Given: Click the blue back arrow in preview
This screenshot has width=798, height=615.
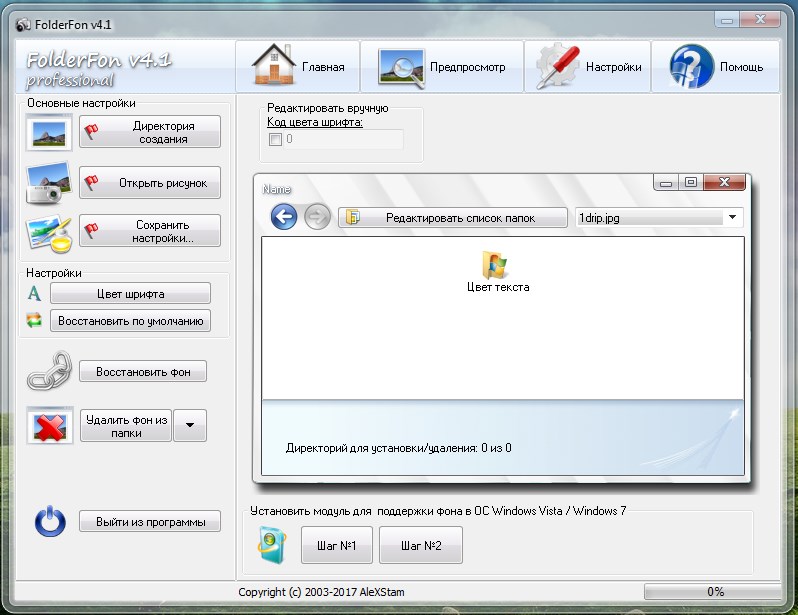Looking at the screenshot, I should click(283, 217).
